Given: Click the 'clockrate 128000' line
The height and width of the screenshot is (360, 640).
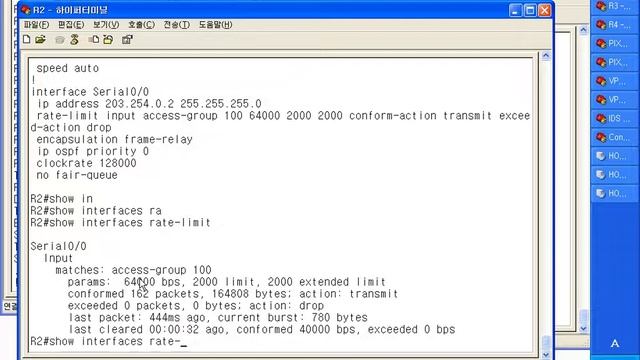Looking at the screenshot, I should tap(87, 163).
